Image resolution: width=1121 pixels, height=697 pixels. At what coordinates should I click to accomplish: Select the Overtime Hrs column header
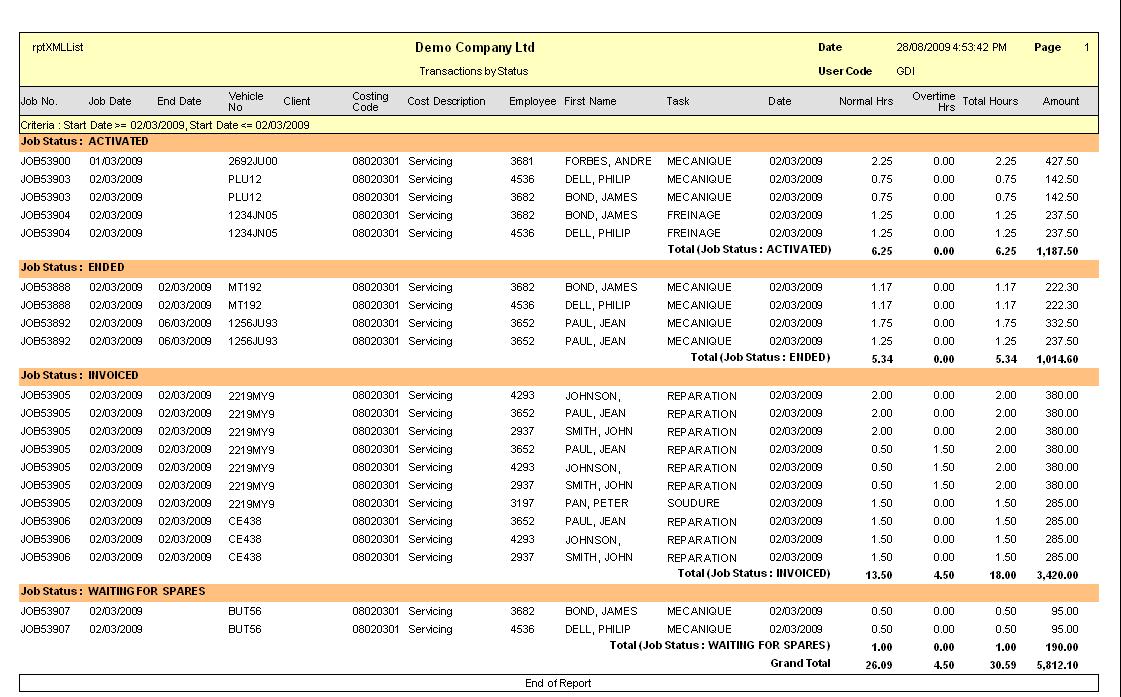(x=934, y=101)
